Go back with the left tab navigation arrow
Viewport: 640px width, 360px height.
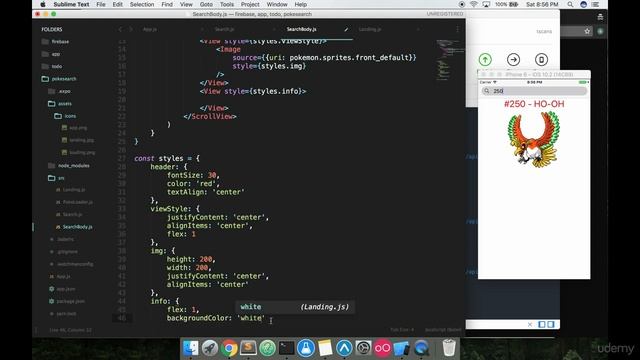[x=120, y=29]
